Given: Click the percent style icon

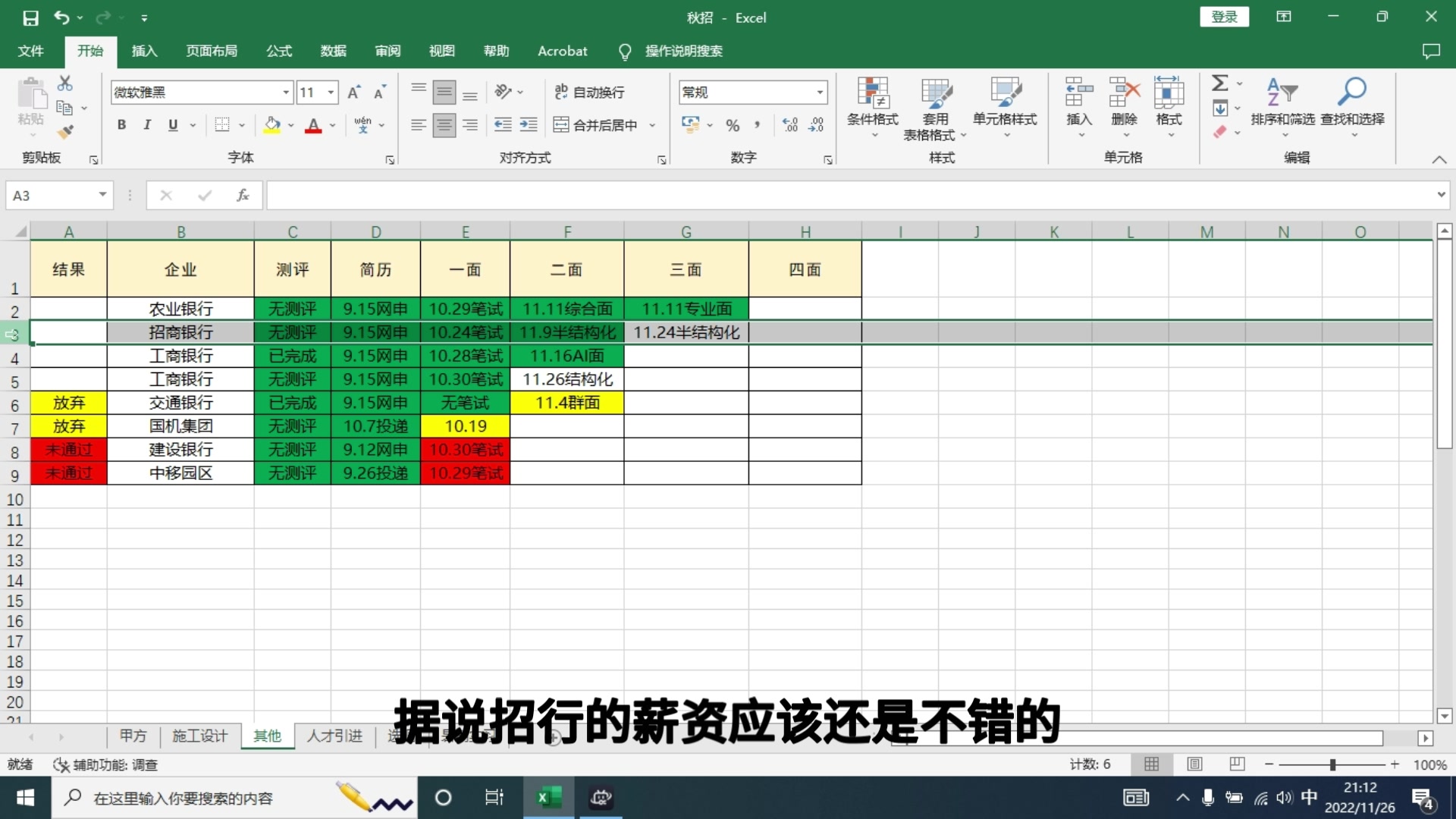Looking at the screenshot, I should pyautogui.click(x=733, y=125).
